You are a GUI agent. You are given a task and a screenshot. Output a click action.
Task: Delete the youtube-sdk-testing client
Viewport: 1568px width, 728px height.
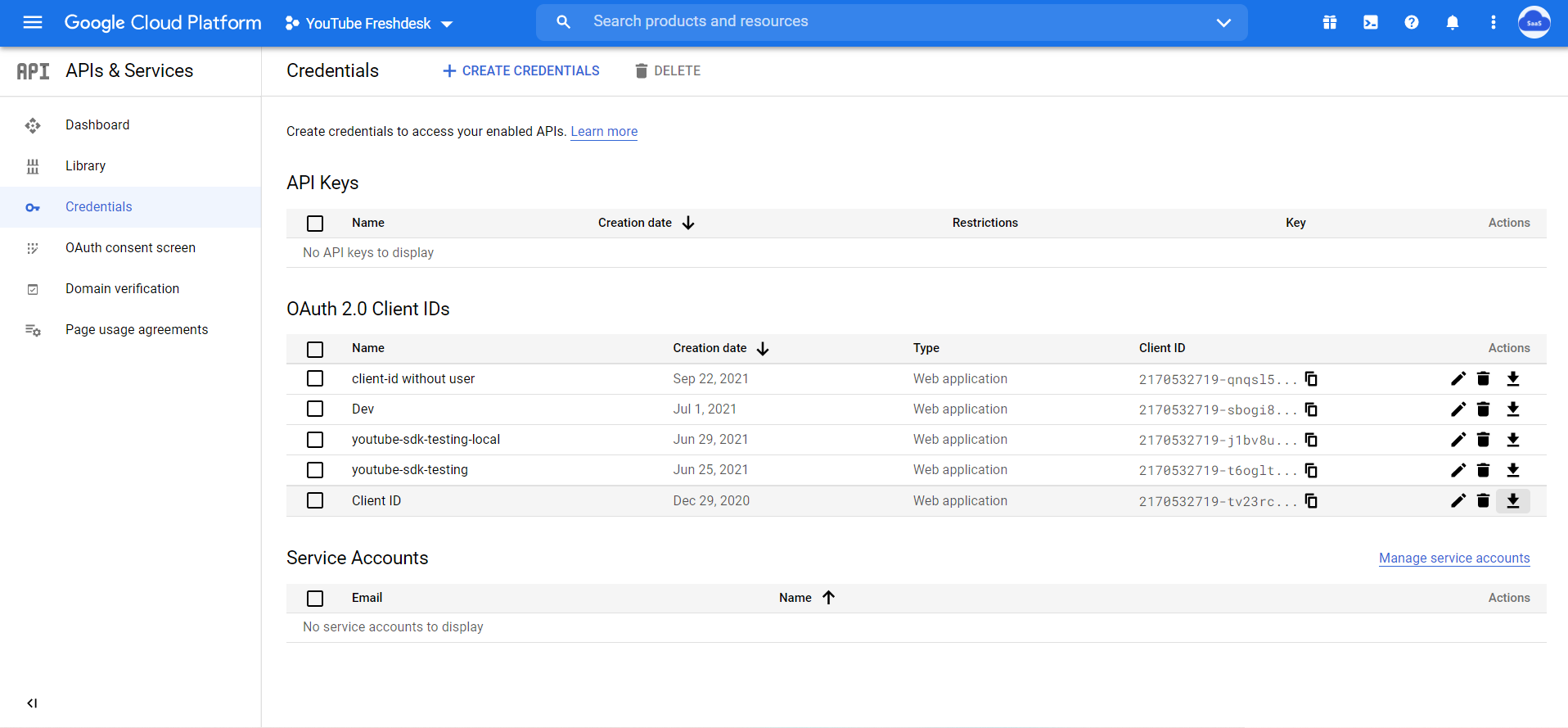(x=1483, y=470)
